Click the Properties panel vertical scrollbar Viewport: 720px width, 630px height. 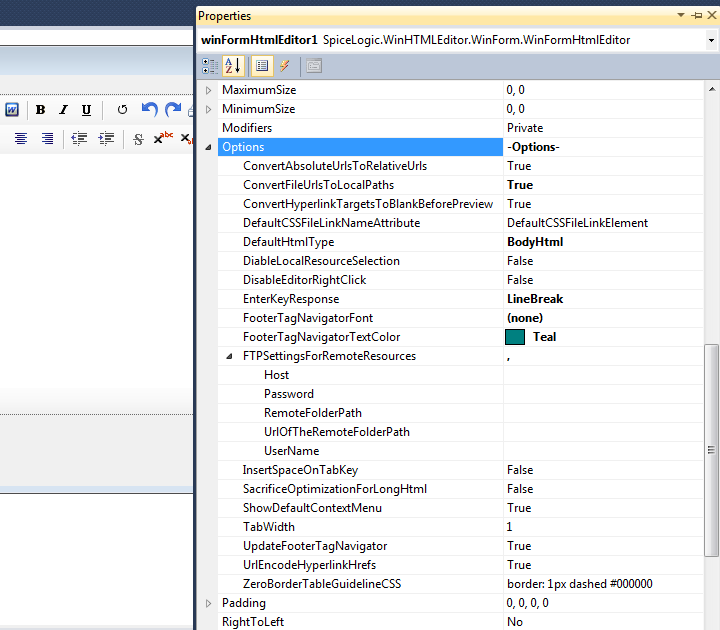coord(711,450)
